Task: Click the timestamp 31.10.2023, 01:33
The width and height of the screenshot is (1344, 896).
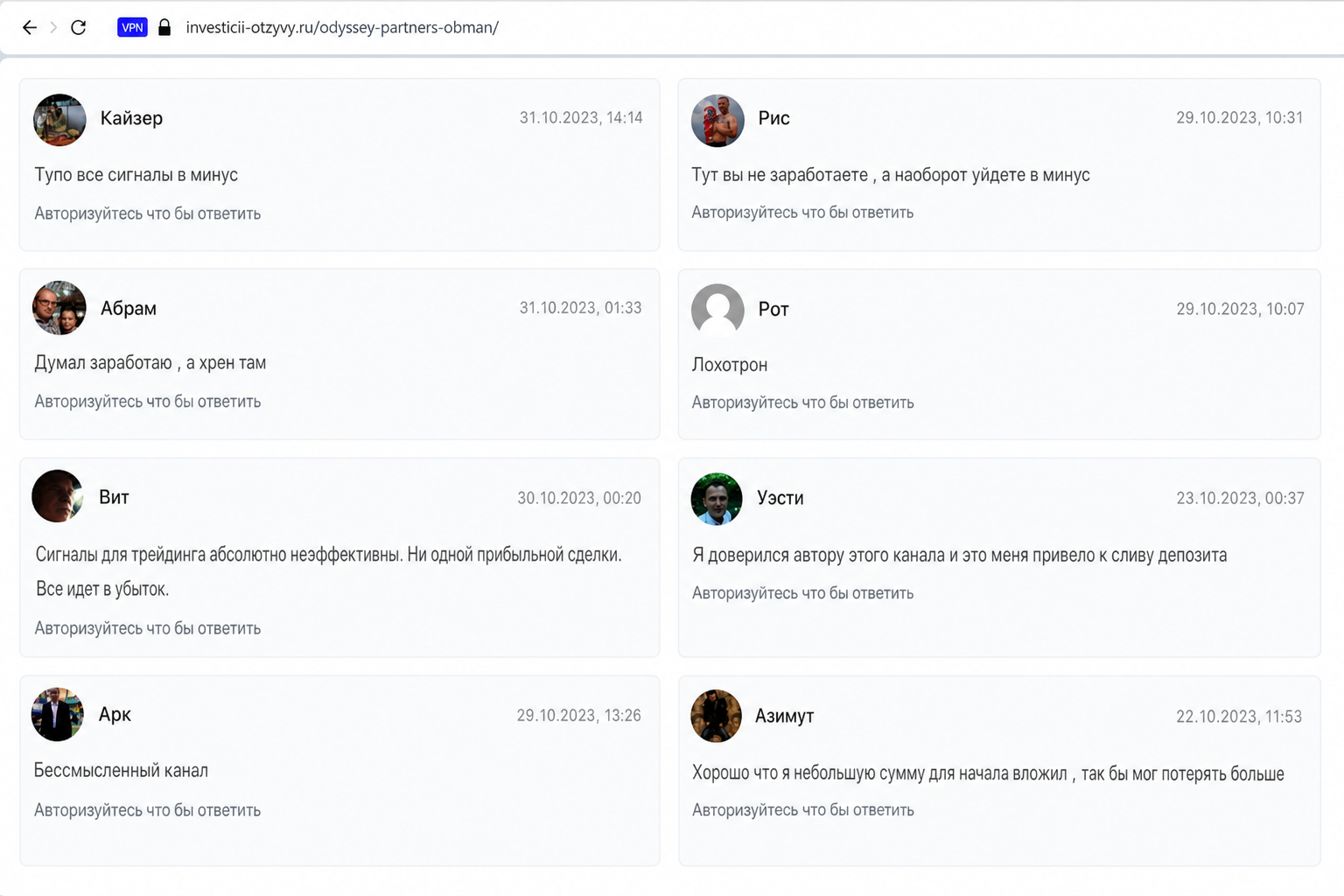Action: pos(580,308)
